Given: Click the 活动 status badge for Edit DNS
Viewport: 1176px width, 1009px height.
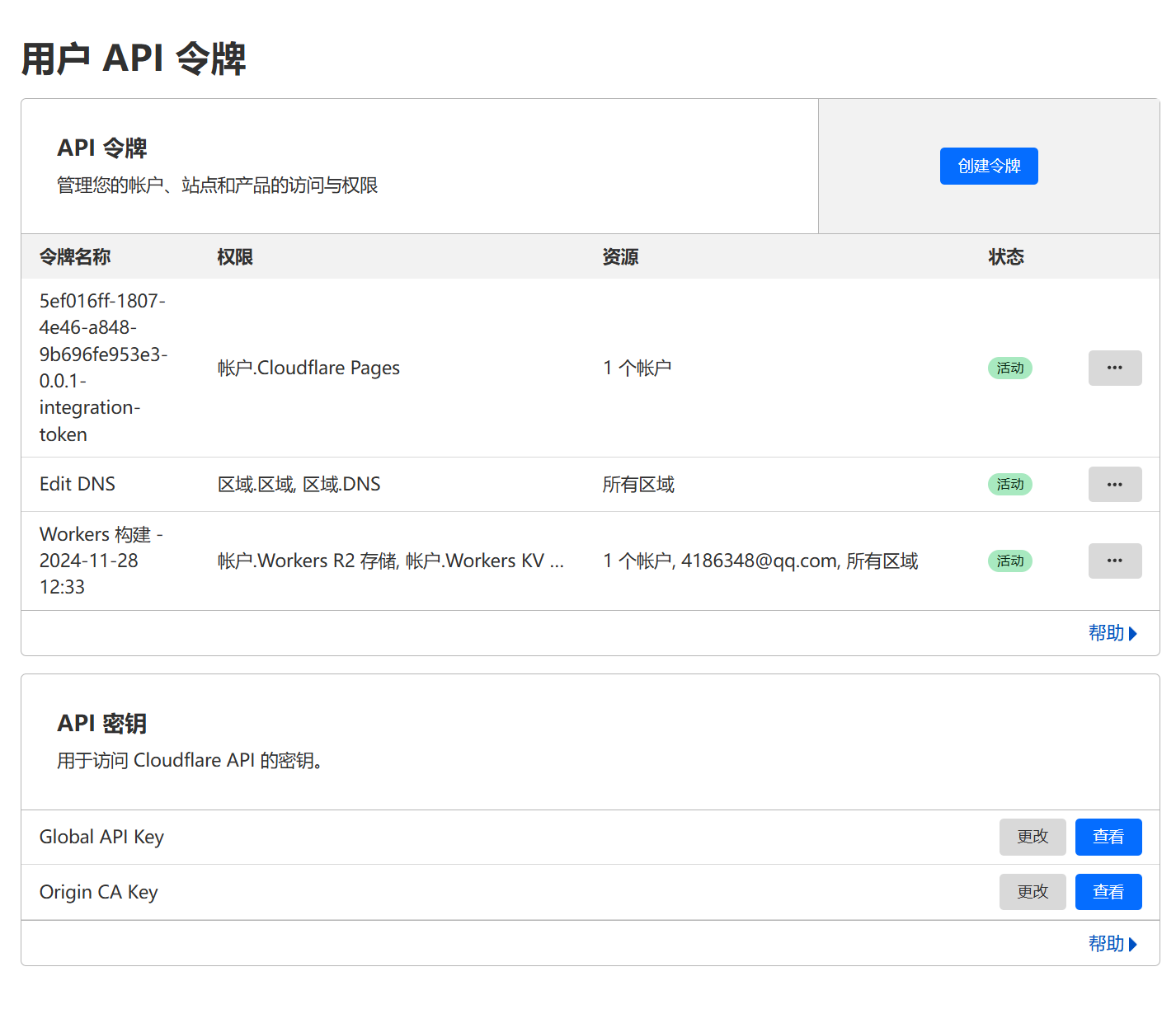Looking at the screenshot, I should tap(1009, 485).
